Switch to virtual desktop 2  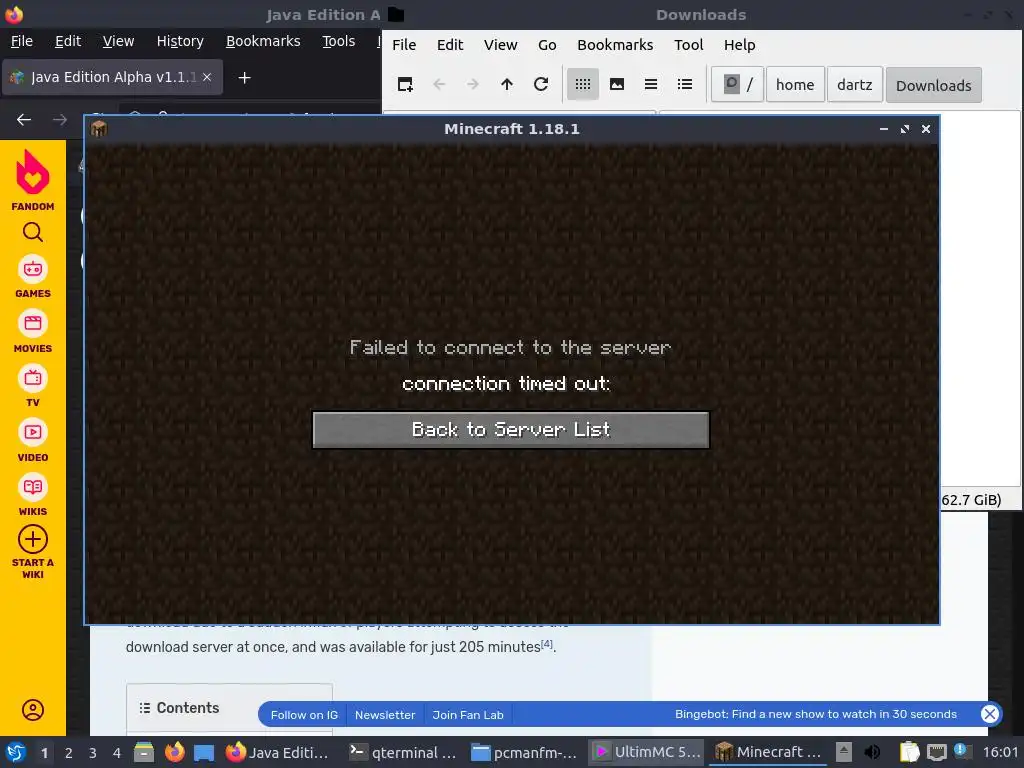(69, 753)
